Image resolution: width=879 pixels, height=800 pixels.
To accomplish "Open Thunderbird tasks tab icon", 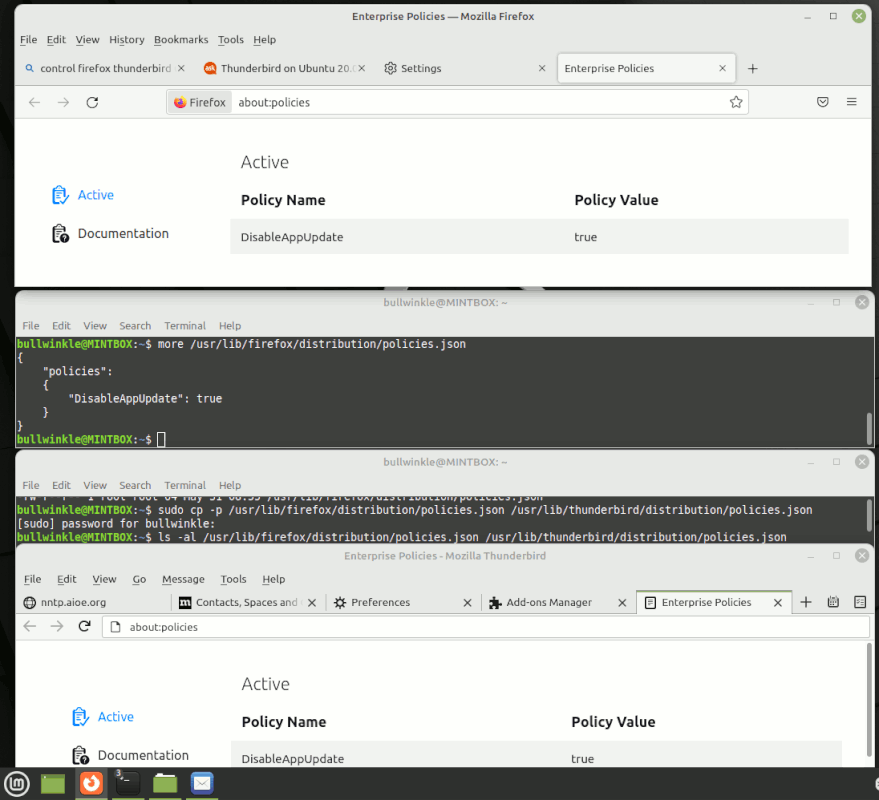I will [x=860, y=602].
